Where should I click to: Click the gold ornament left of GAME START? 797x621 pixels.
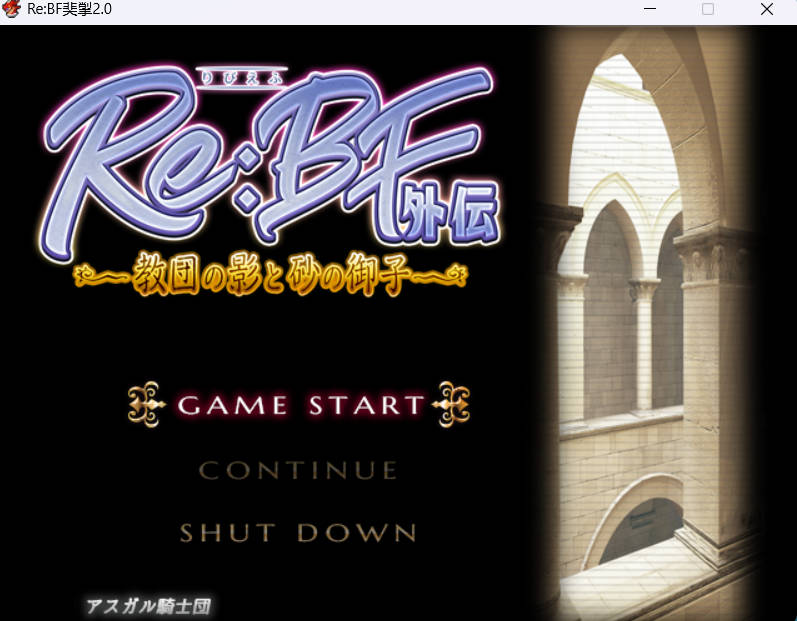pos(150,405)
